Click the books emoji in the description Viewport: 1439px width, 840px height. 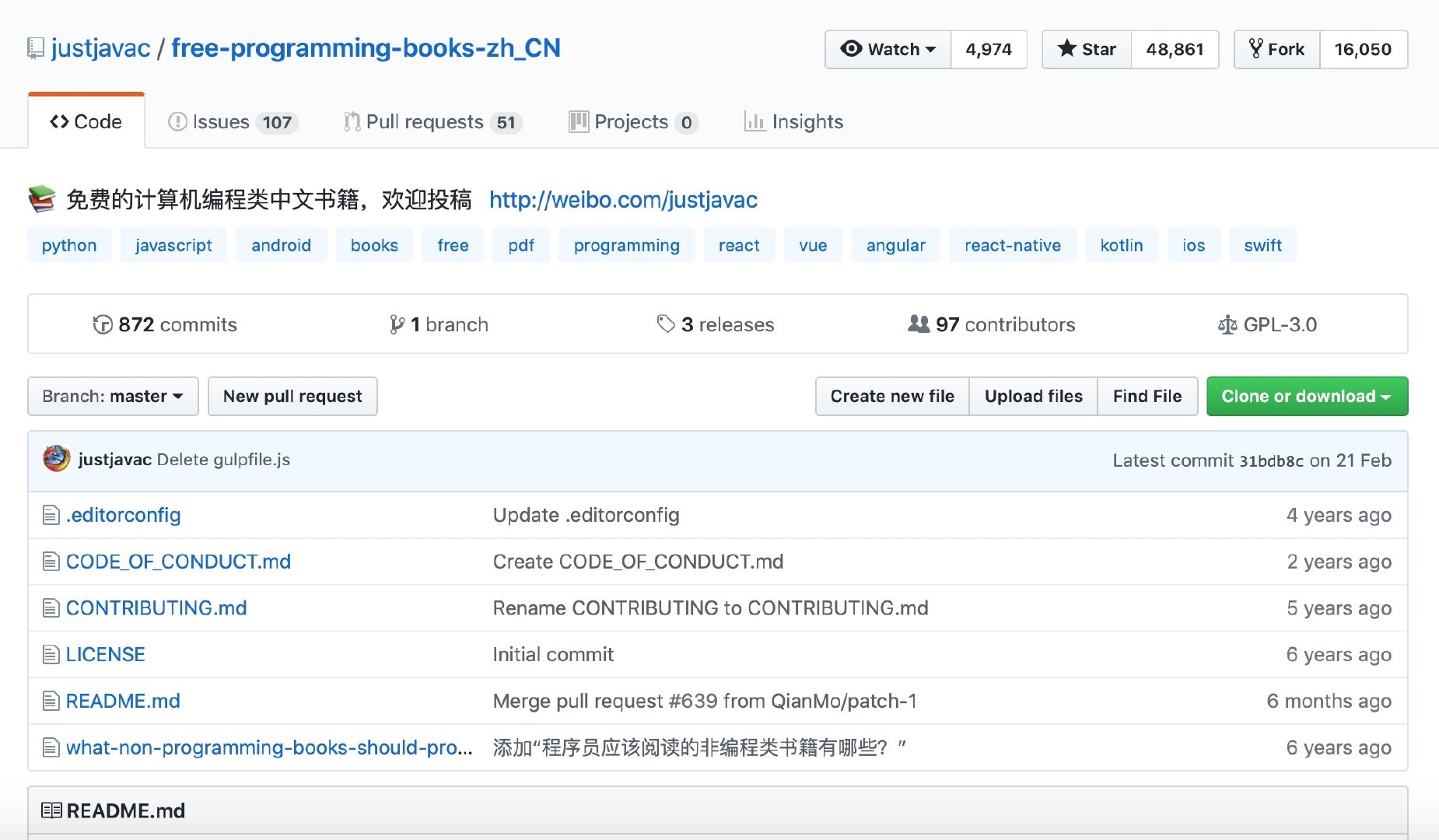click(x=42, y=199)
